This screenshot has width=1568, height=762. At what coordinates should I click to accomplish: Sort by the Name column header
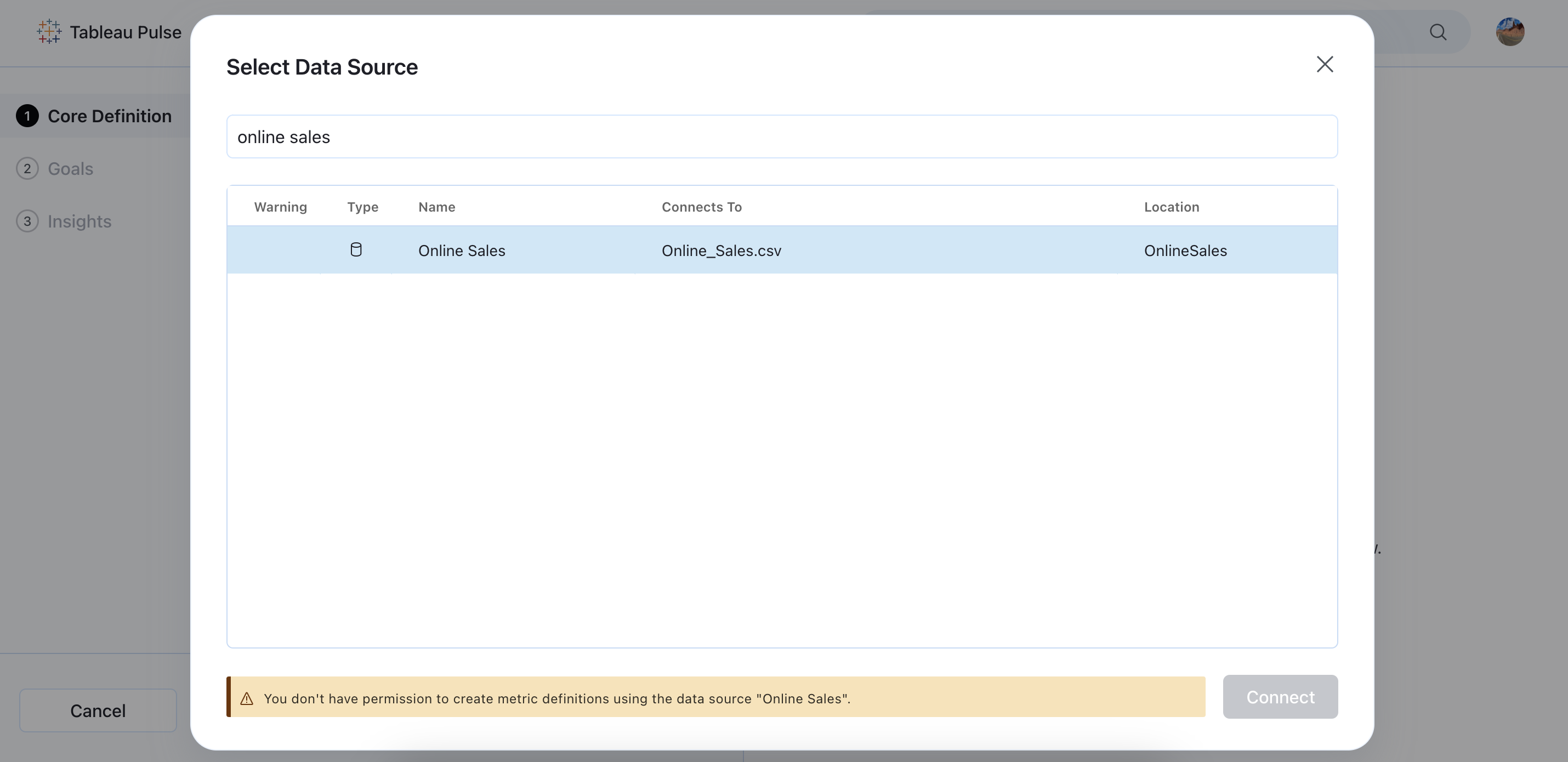coord(436,207)
